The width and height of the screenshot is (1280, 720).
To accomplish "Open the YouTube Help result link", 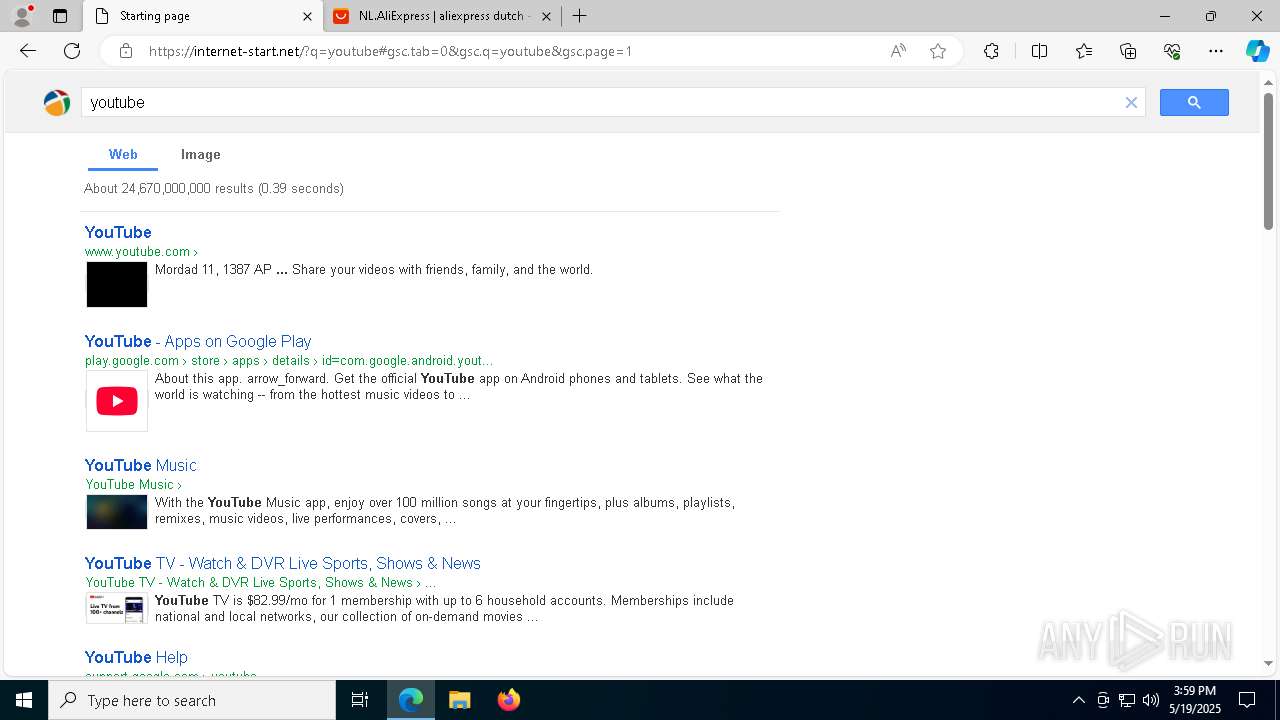I will (x=136, y=657).
